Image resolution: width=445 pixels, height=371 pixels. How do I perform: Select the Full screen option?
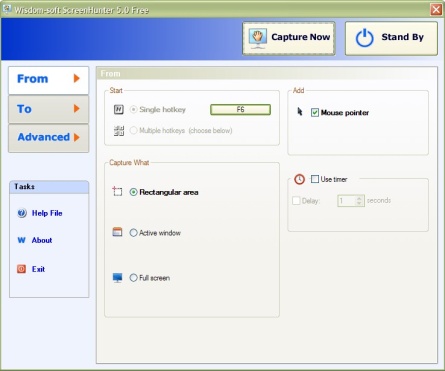pos(133,278)
